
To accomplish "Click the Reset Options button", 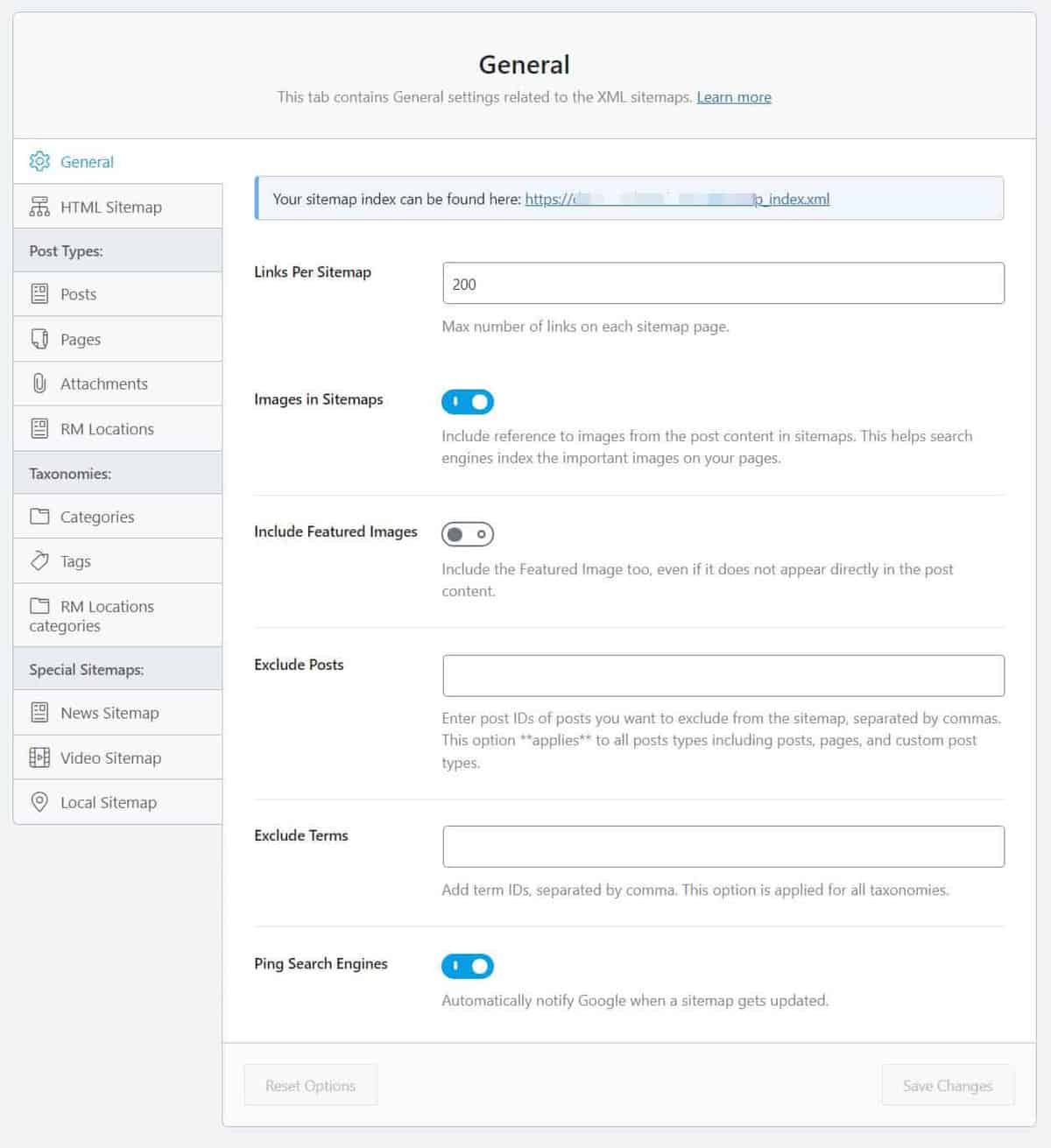I will click(310, 1085).
